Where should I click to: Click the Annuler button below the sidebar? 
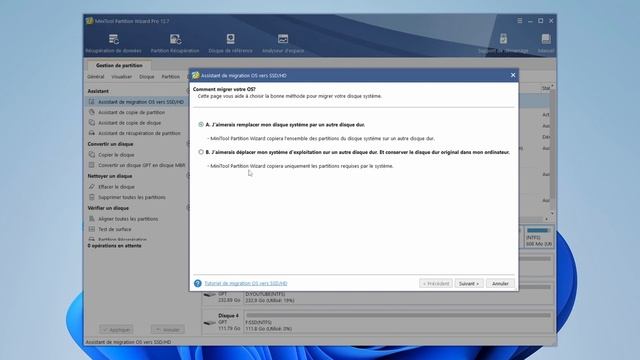(168, 329)
